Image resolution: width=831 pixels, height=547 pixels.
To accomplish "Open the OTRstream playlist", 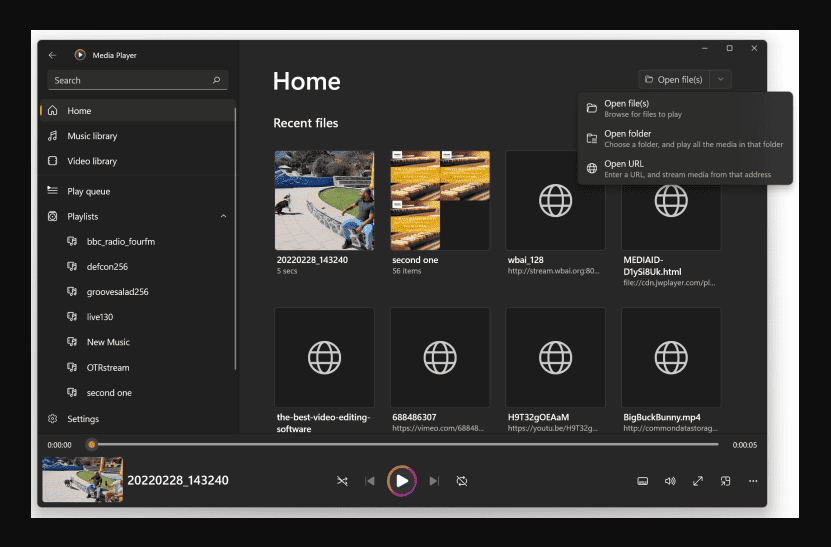I will click(138, 367).
